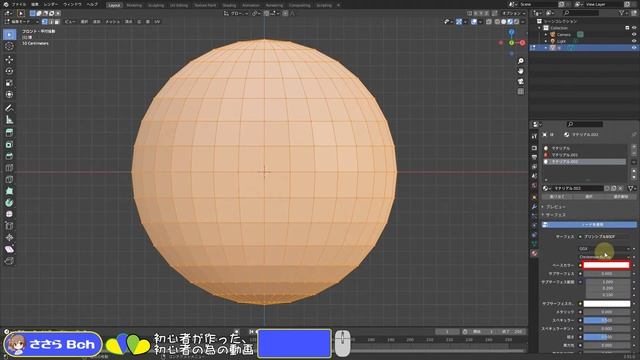
Task: Collapse the Surface panel
Action: pos(554,215)
